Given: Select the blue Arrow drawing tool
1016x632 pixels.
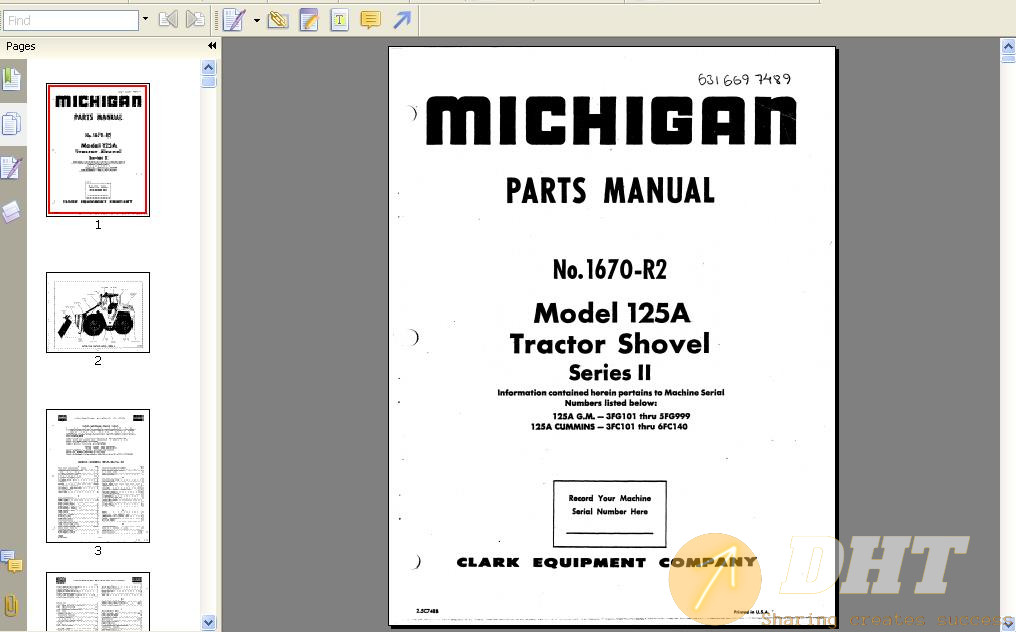Looking at the screenshot, I should [x=402, y=20].
